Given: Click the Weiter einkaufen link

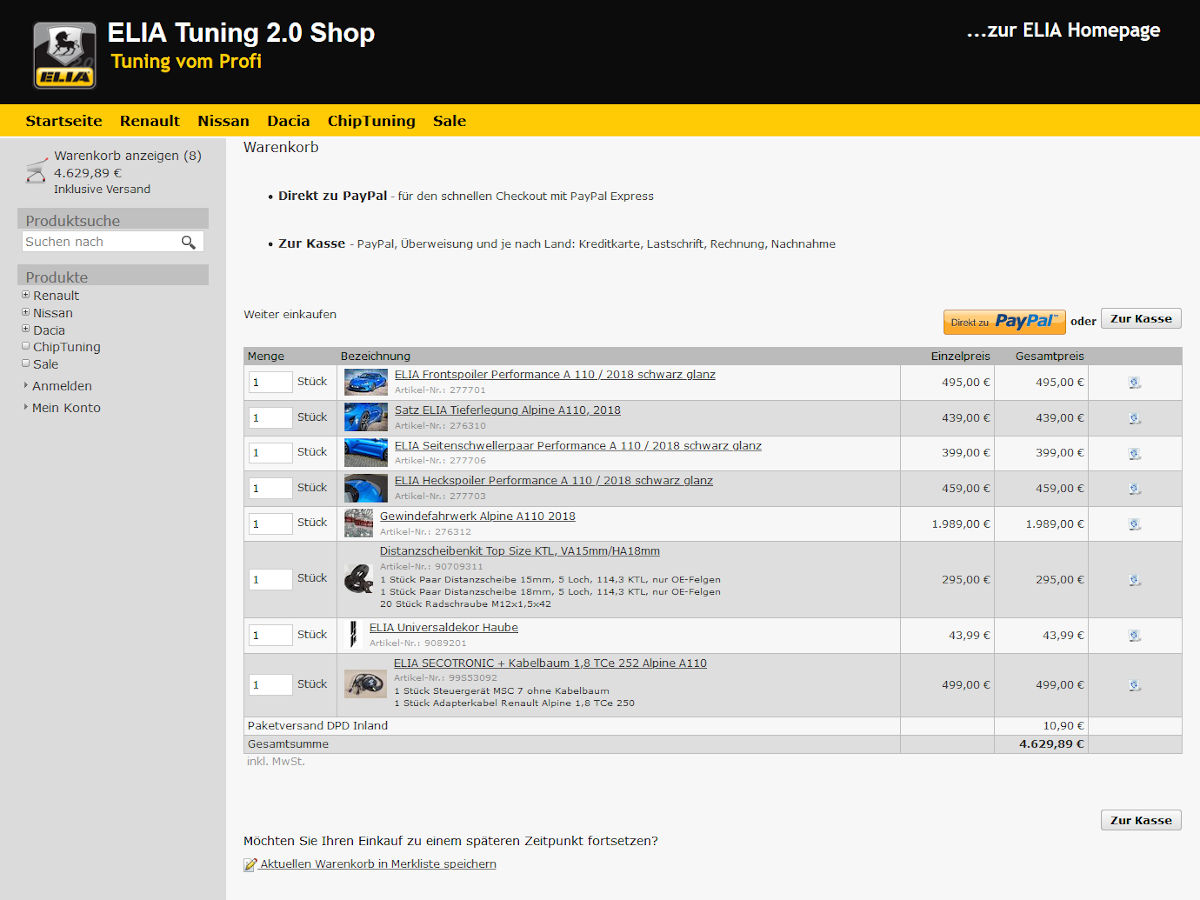Looking at the screenshot, I should (x=290, y=314).
